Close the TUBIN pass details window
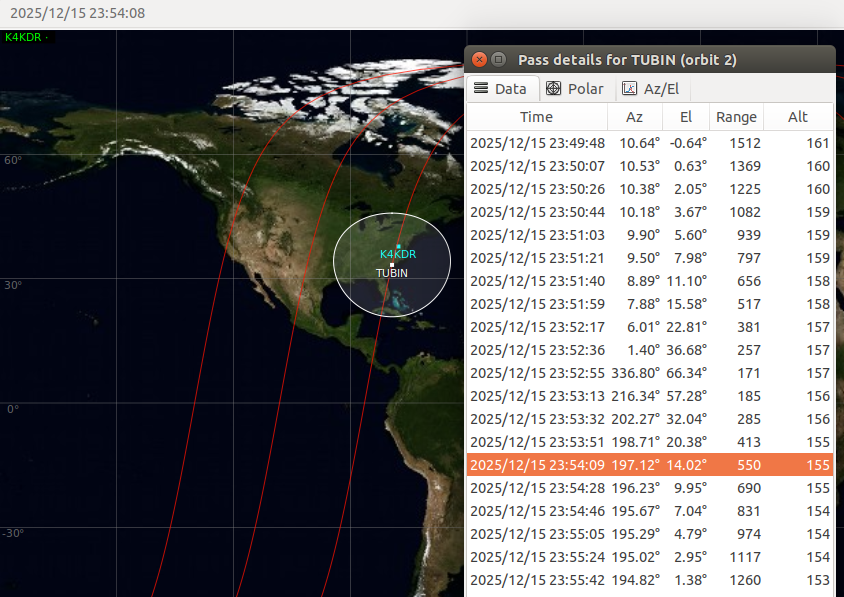844x597 pixels. tap(479, 59)
